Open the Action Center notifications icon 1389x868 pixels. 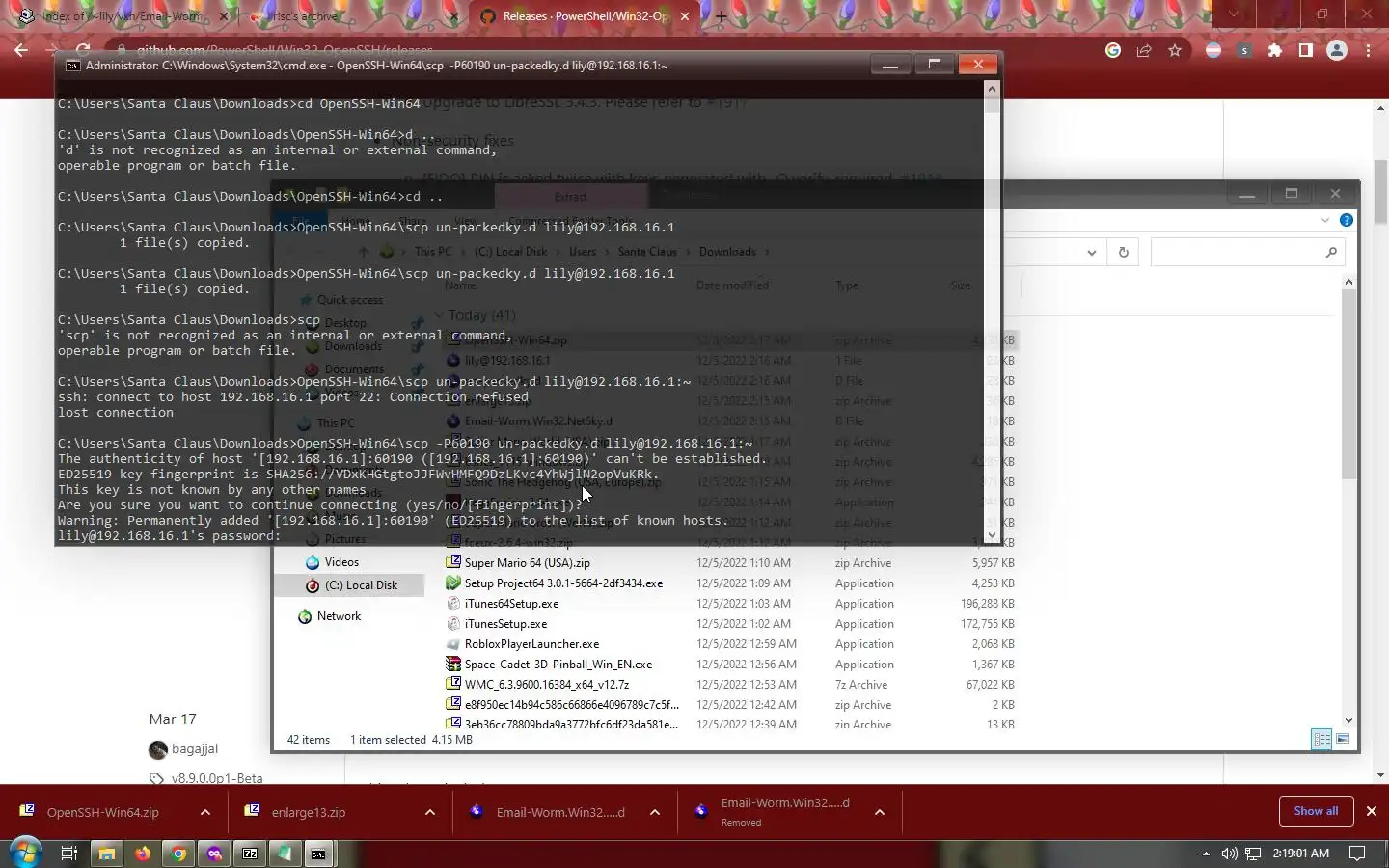click(x=1357, y=854)
